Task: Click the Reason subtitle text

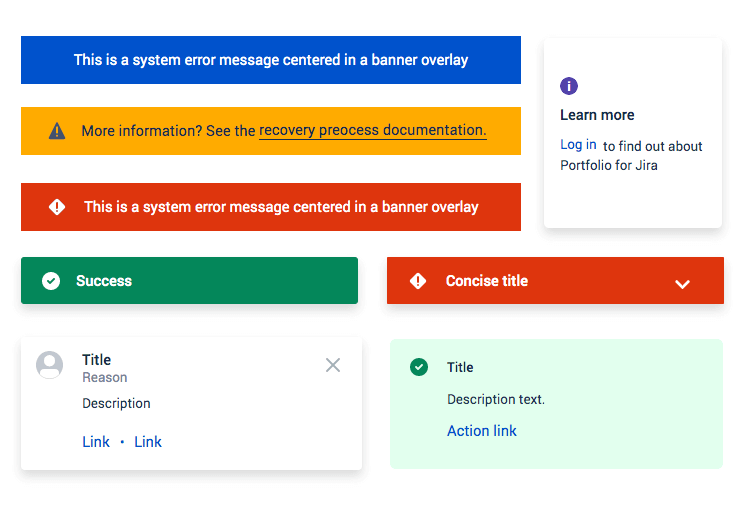Action: click(105, 377)
